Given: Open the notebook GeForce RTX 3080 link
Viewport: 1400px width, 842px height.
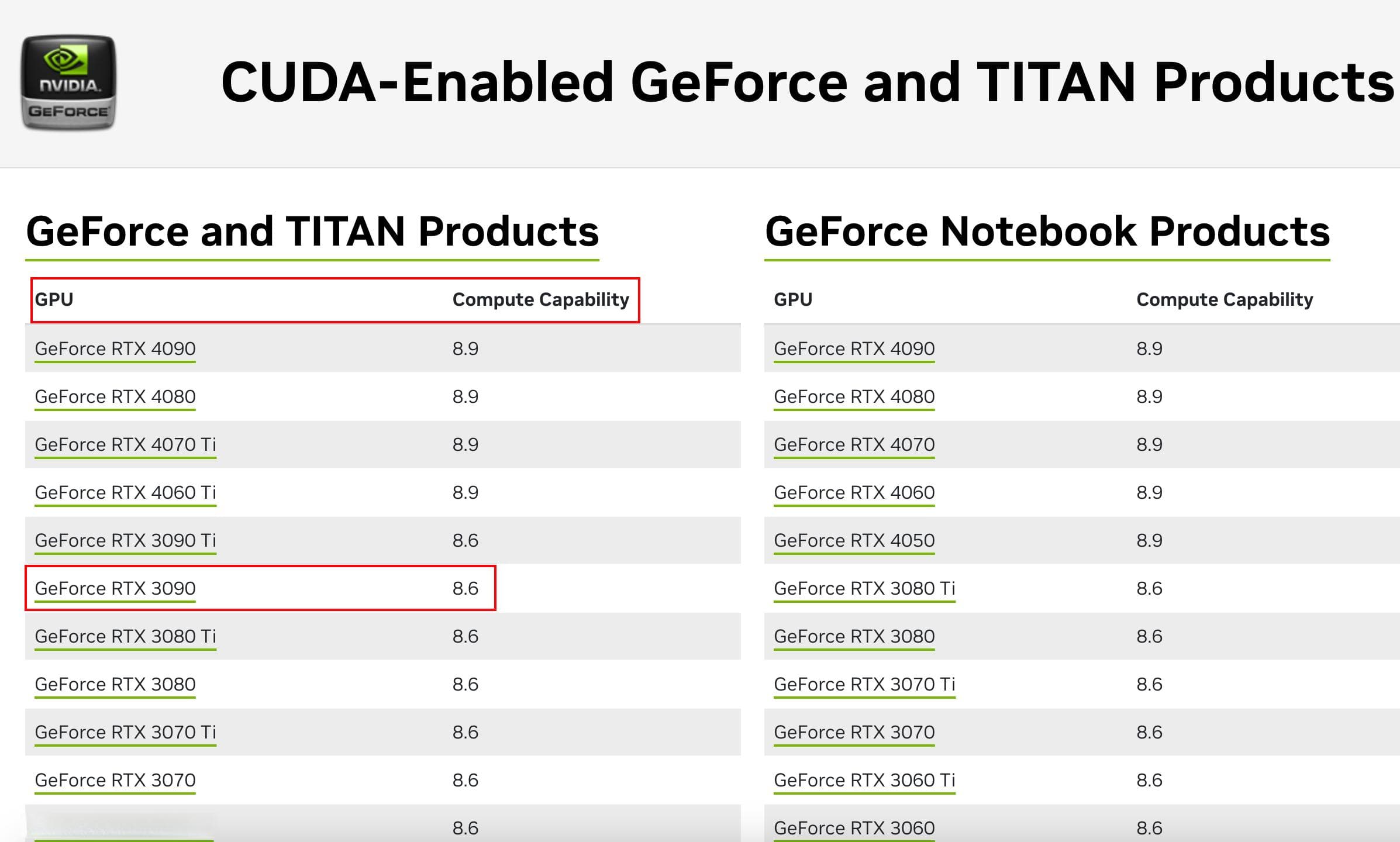Looking at the screenshot, I should tap(854, 636).
